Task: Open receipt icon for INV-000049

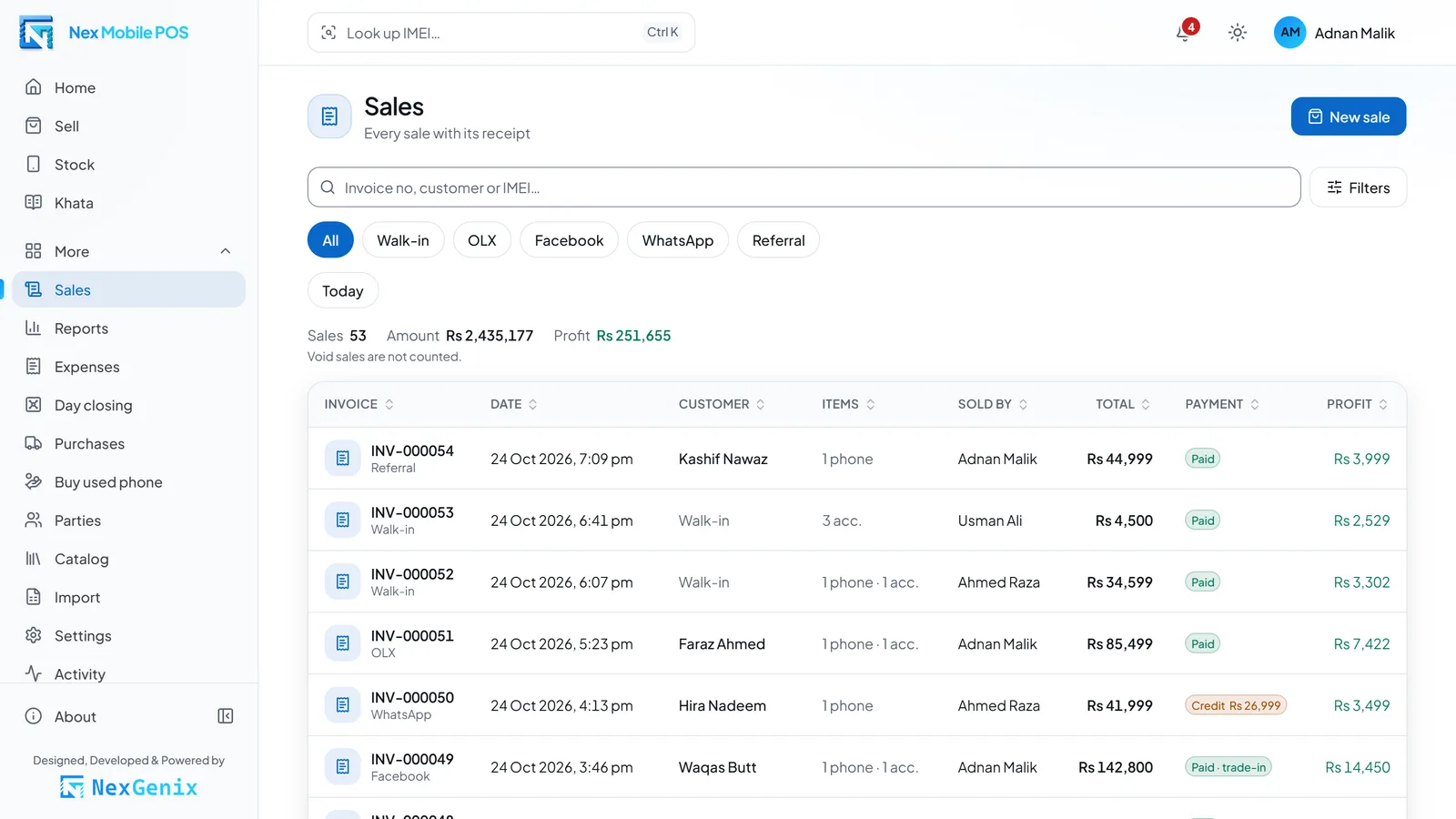Action: click(343, 767)
